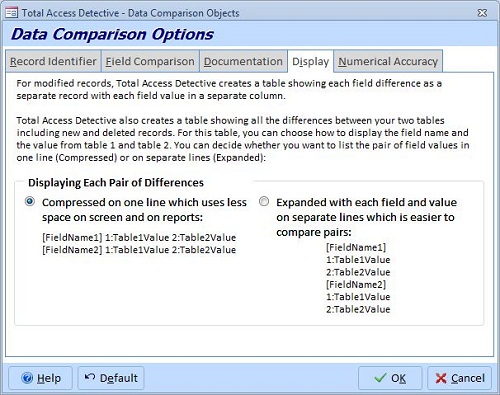
Task: Select the Display tab
Action: [311, 61]
